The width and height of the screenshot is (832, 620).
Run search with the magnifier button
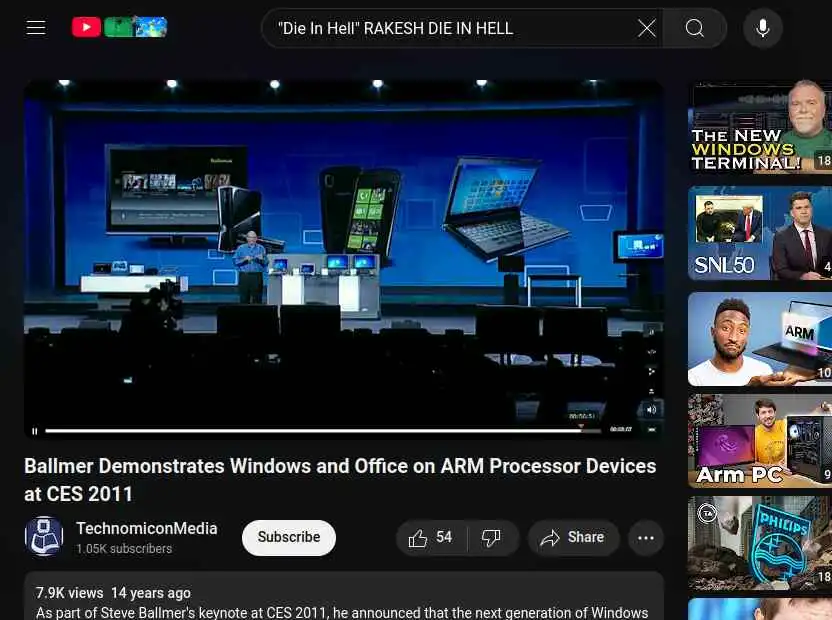pos(695,28)
